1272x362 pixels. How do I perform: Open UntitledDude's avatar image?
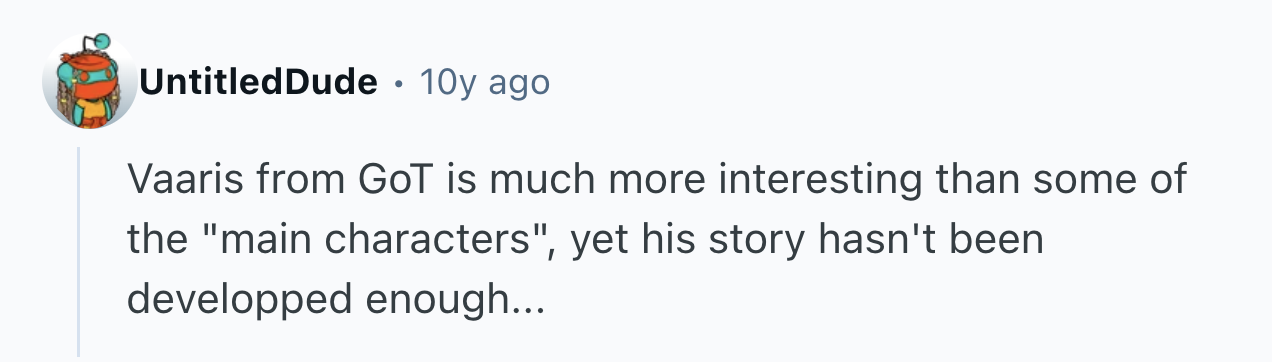(x=90, y=82)
